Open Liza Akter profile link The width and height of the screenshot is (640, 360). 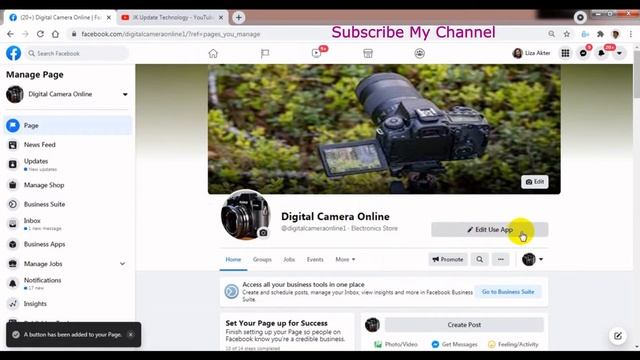[531, 53]
